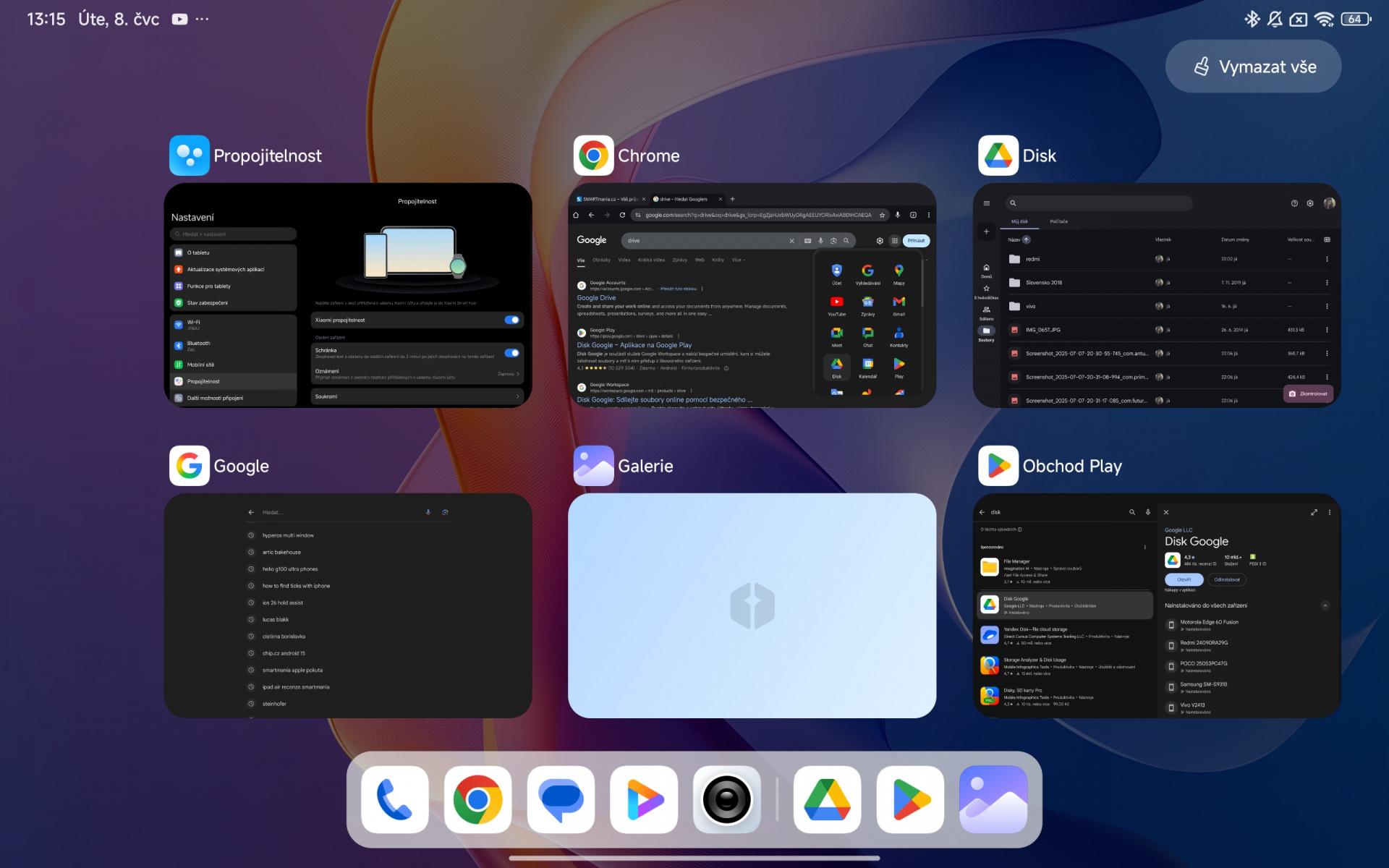Open File Manager result in Play Store
The image size is (1389, 868).
click(x=1064, y=571)
